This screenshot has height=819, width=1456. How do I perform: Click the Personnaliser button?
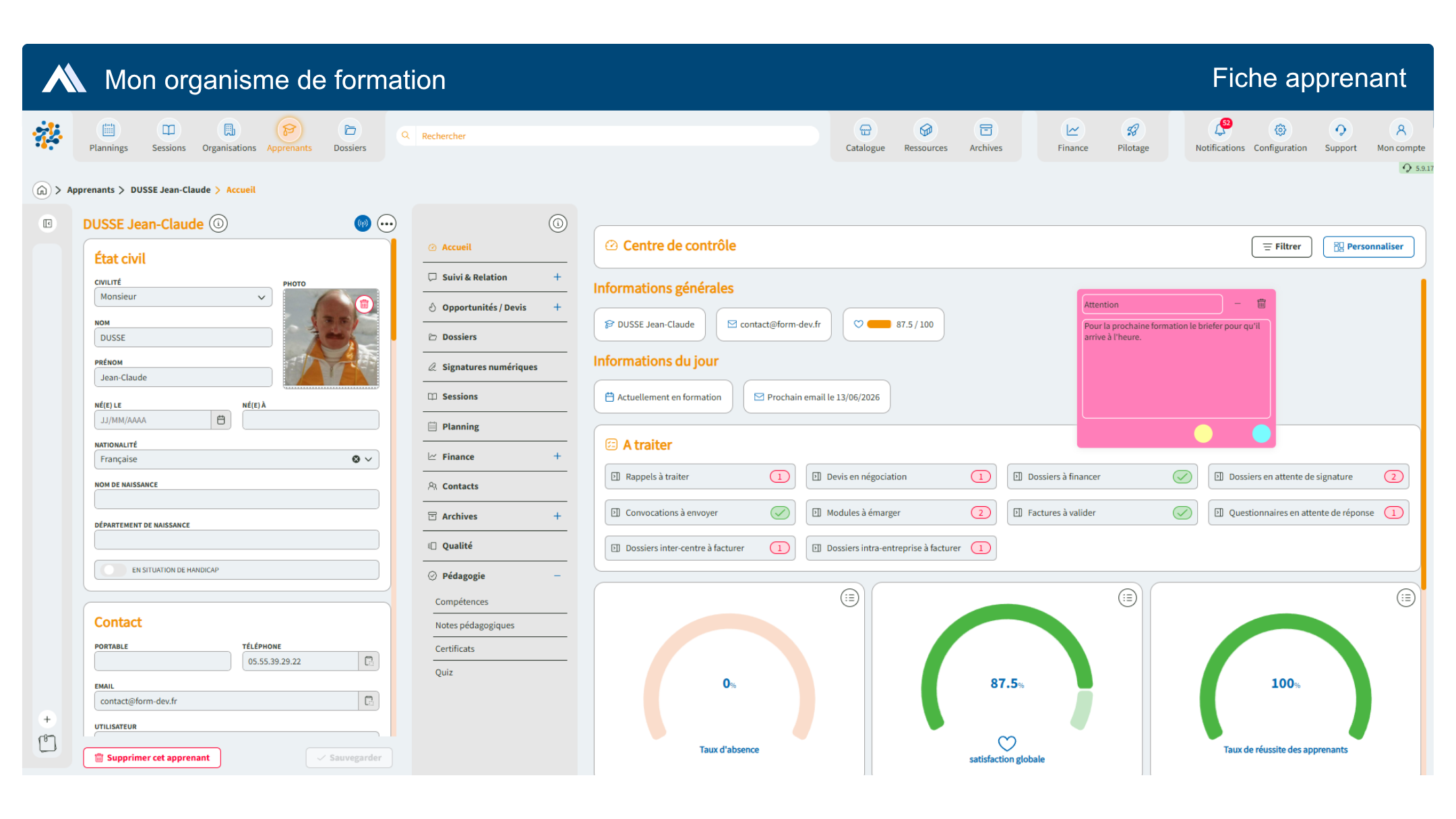[x=1368, y=247]
